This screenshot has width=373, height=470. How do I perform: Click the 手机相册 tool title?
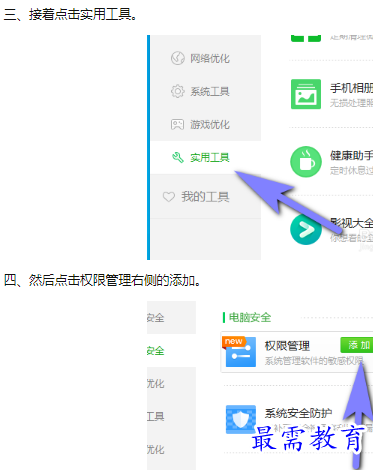351,88
